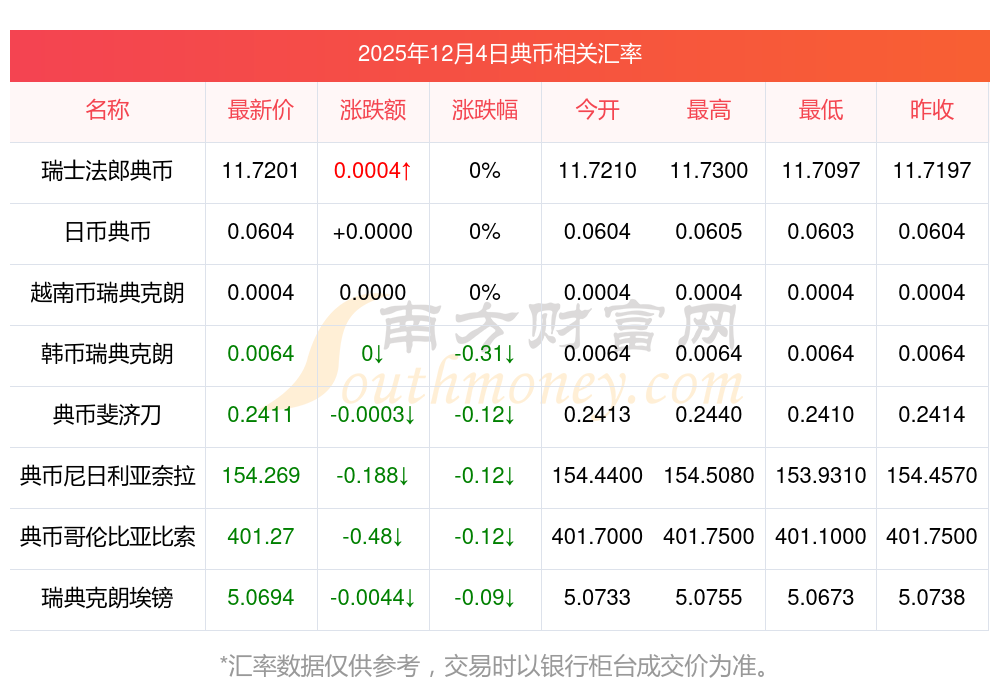Click the row name 瑞典克朗埃镑

[x=107, y=598]
